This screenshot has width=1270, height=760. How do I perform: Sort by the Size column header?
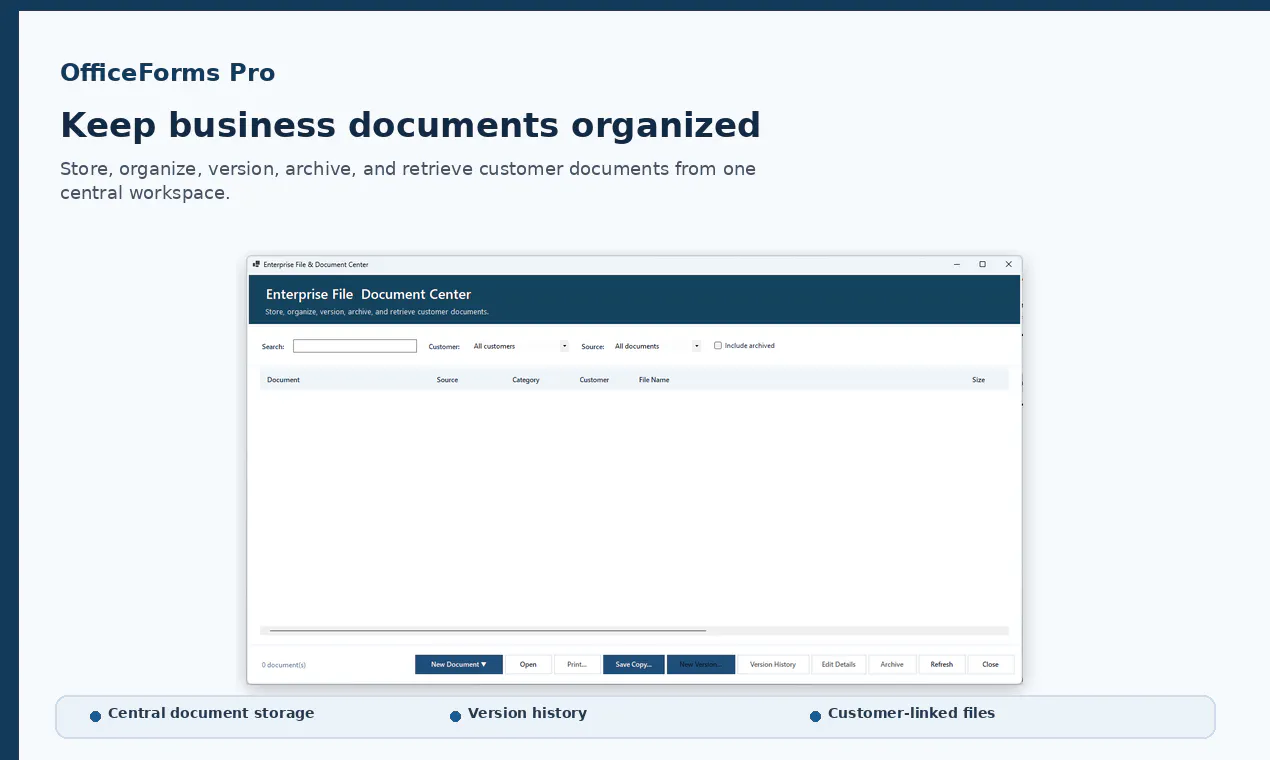click(978, 380)
